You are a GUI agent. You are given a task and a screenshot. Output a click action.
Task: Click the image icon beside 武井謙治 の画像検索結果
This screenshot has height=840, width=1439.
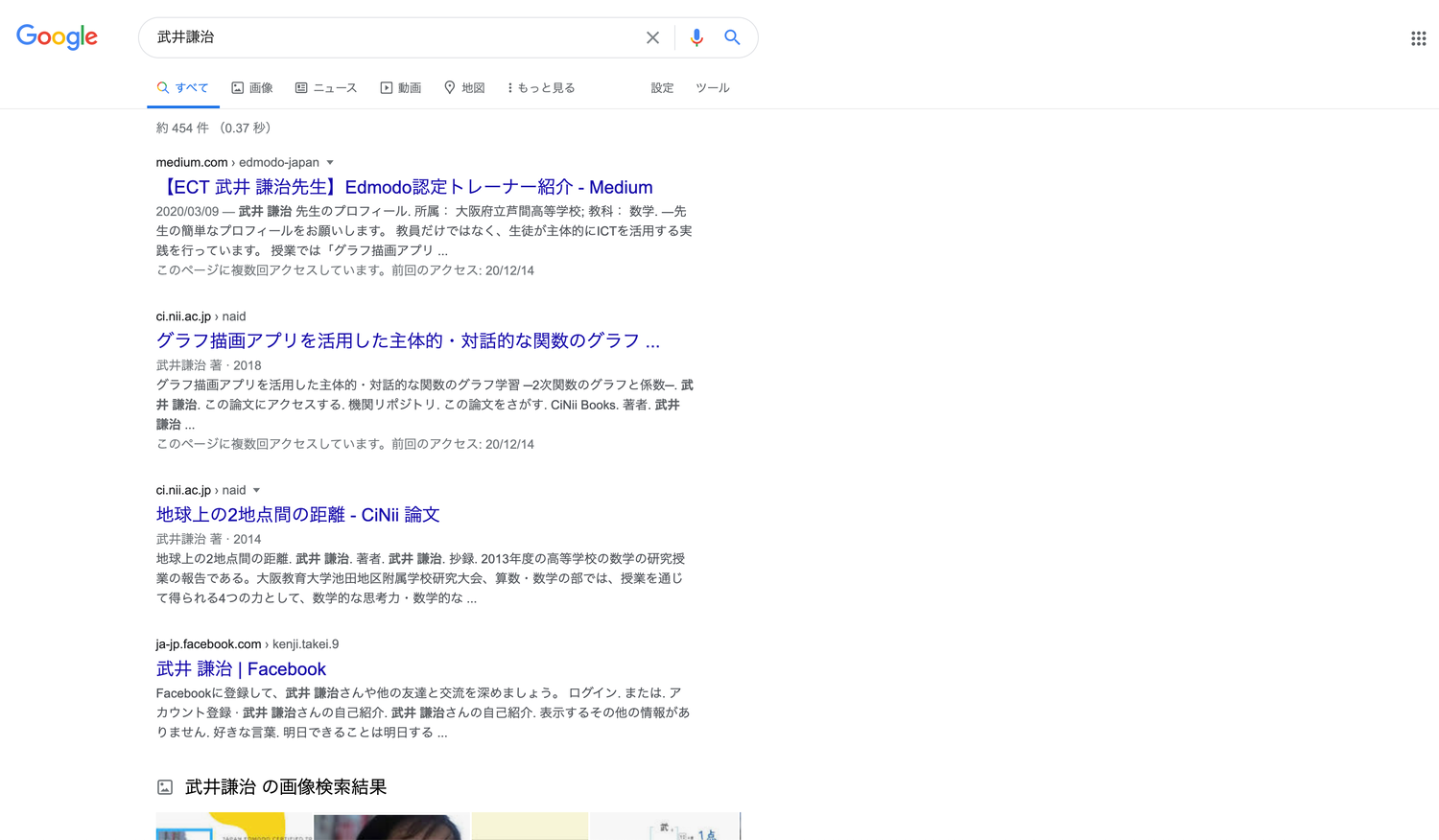click(165, 787)
